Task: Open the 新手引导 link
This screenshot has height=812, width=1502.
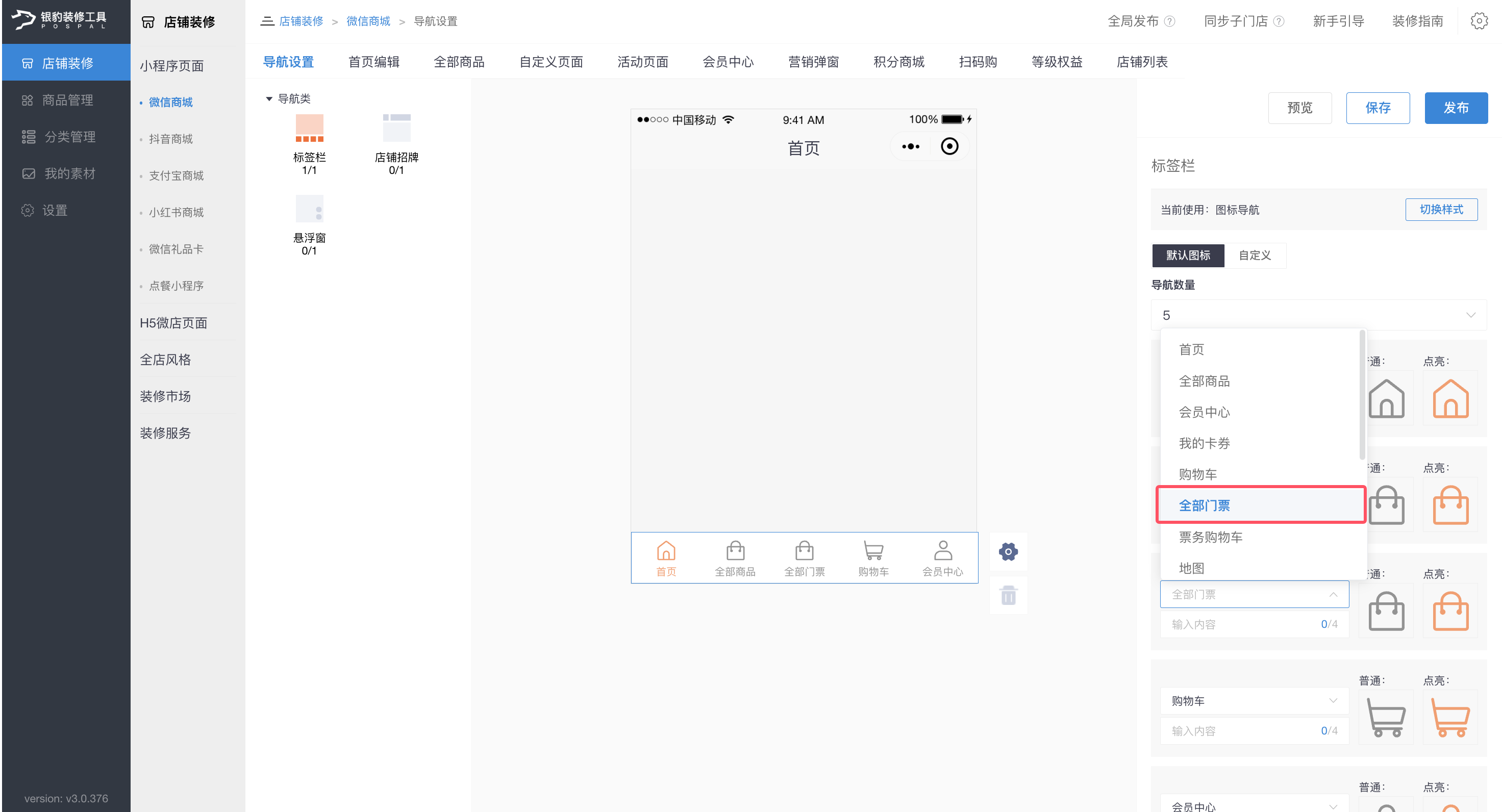Action: click(1338, 21)
